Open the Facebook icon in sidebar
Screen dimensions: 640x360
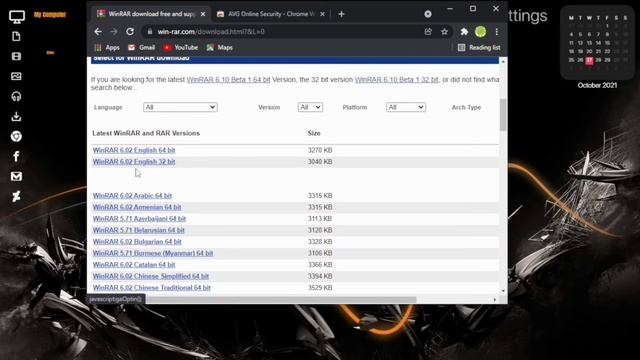click(x=16, y=156)
